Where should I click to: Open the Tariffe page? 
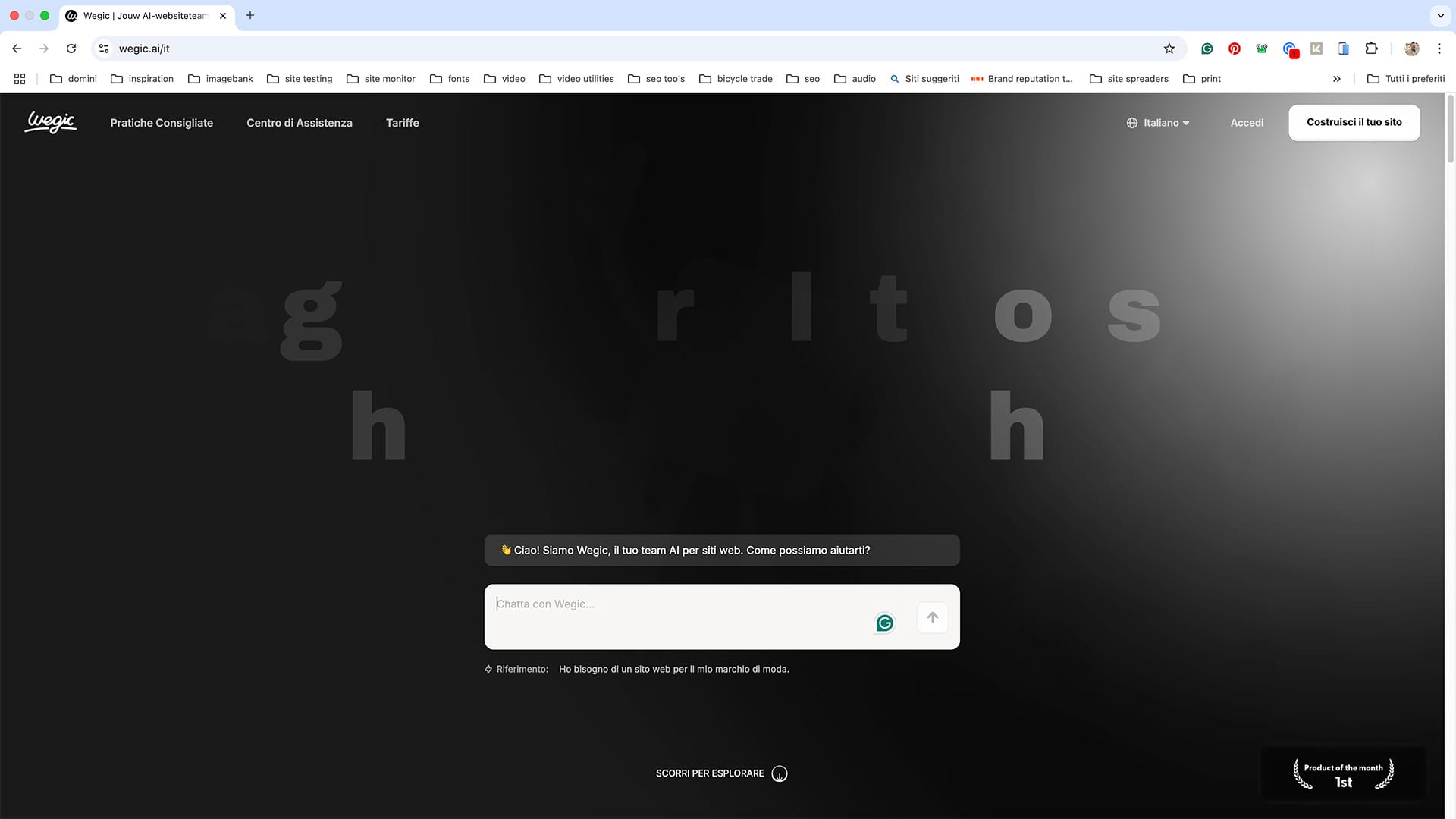(x=402, y=123)
